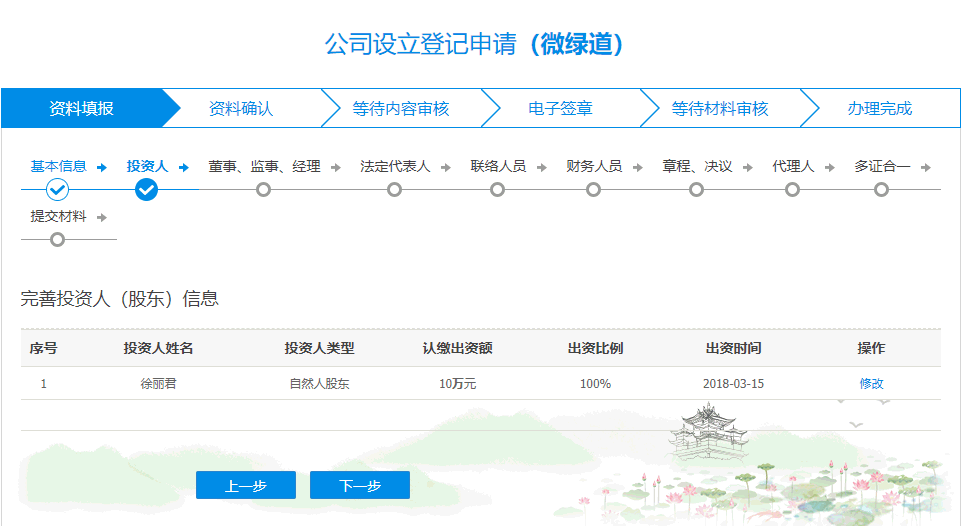Open the 提交材料 sub-step label
The height and width of the screenshot is (526, 963).
pos(58,216)
